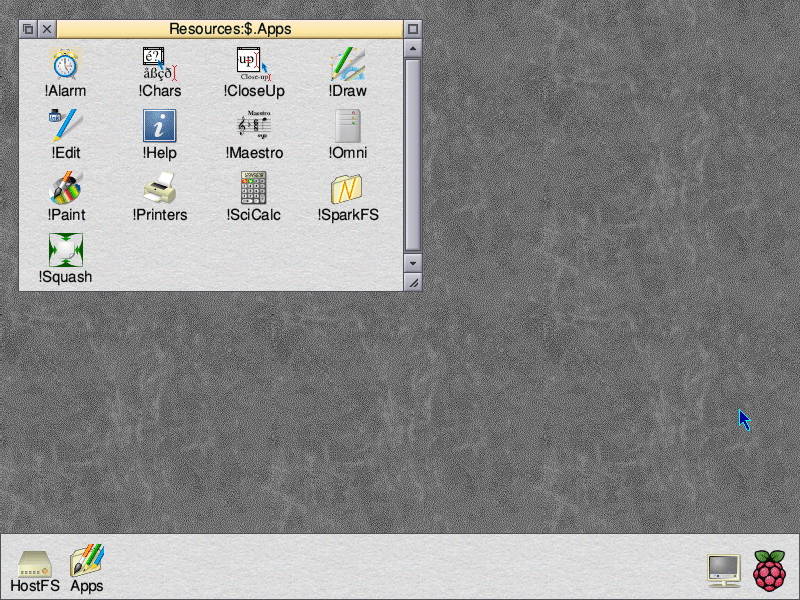The width and height of the screenshot is (800, 600).
Task: Open the Apps folder on icon bar
Action: pos(87,568)
